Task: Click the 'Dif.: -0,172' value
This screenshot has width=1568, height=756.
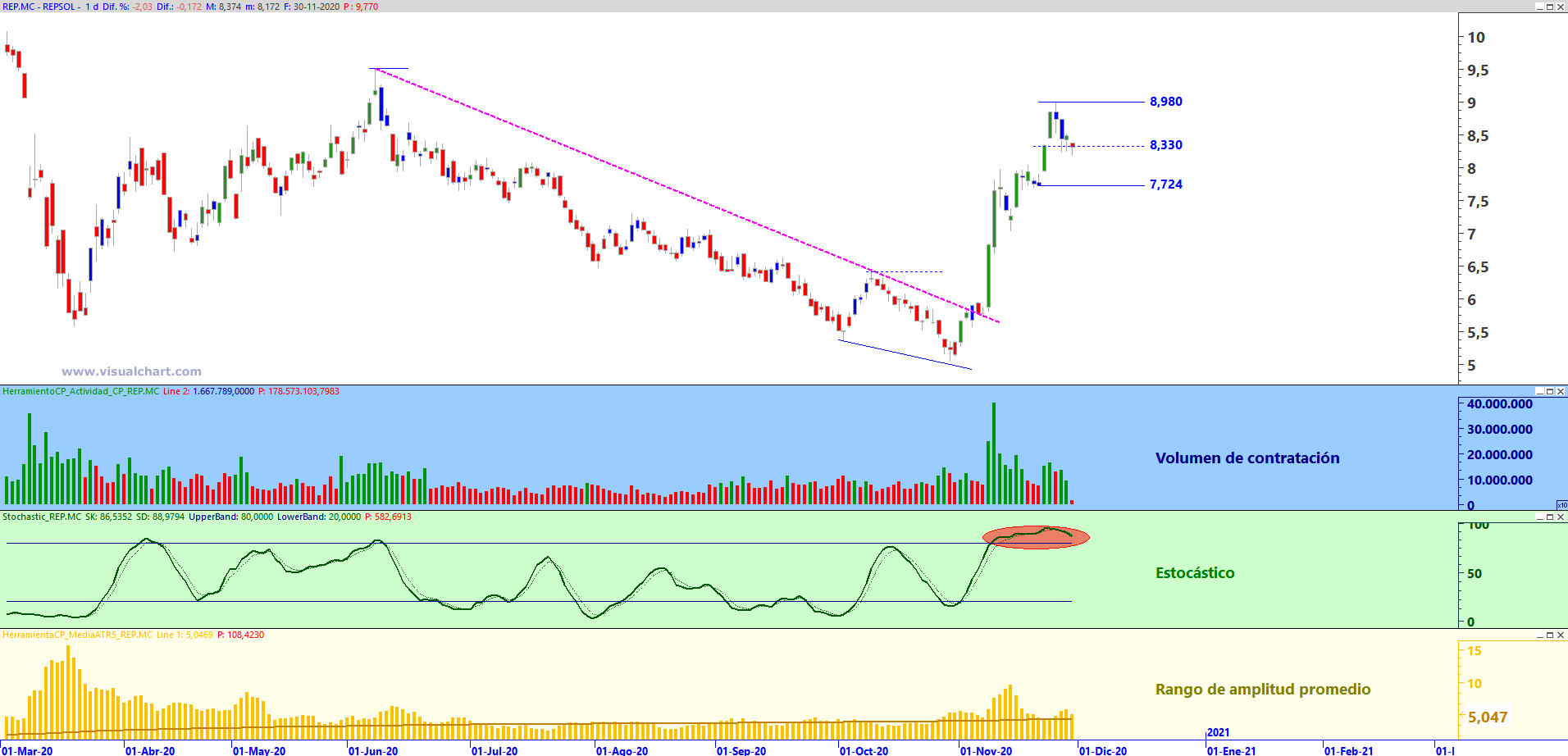Action: 179,7
